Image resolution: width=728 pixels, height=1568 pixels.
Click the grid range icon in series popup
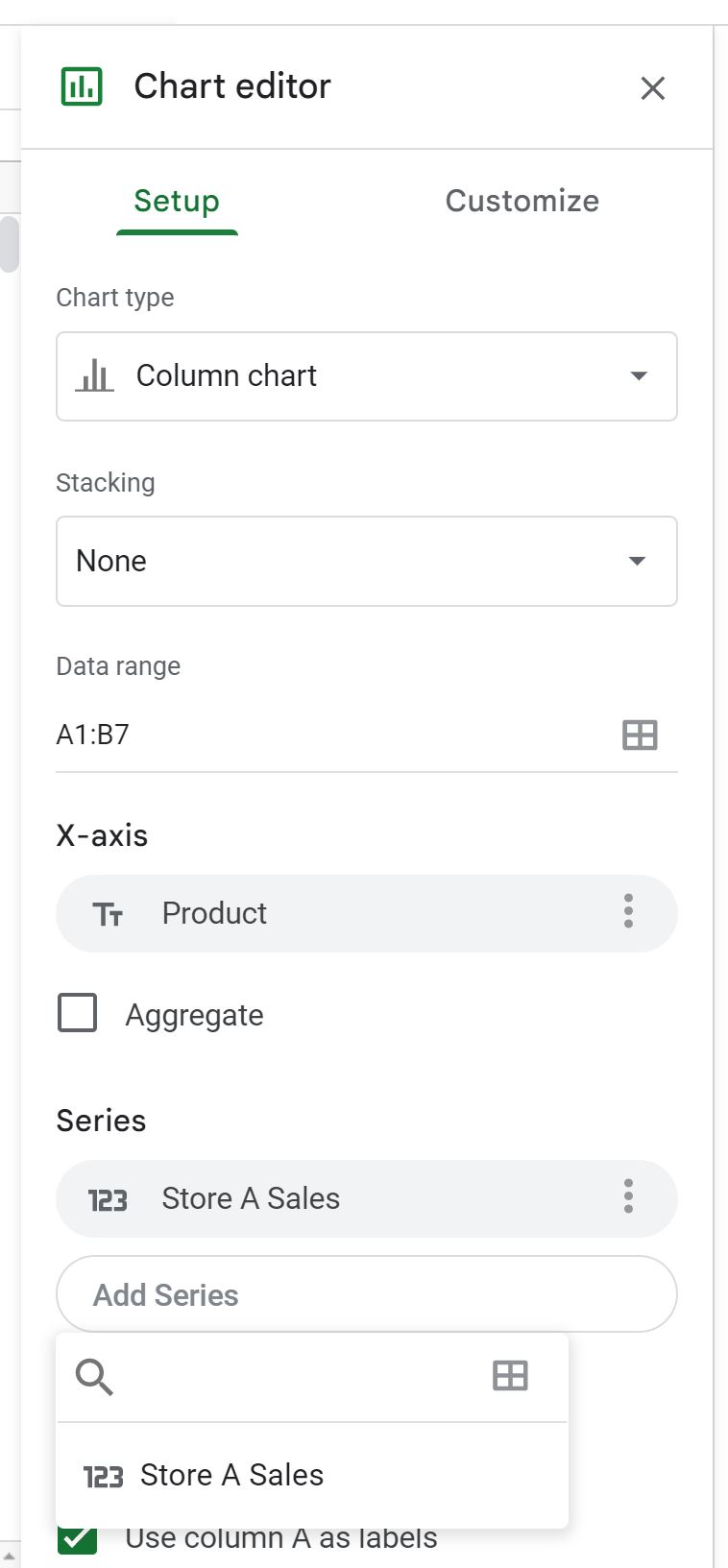(510, 1376)
